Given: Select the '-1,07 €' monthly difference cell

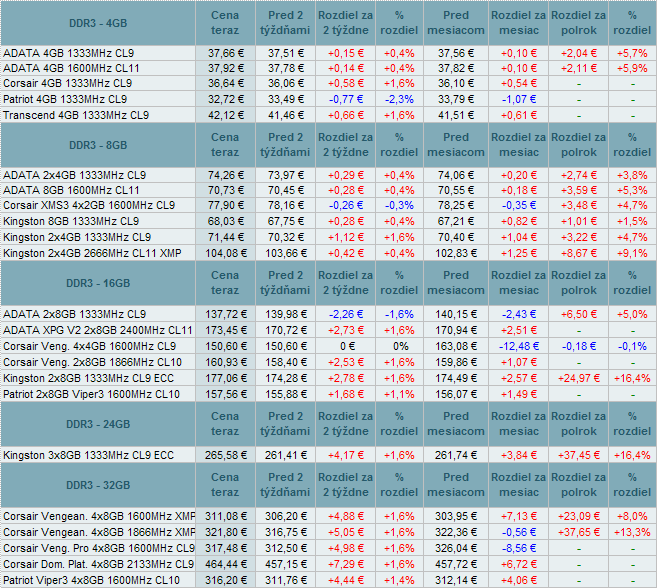Looking at the screenshot, I should pos(519,99).
